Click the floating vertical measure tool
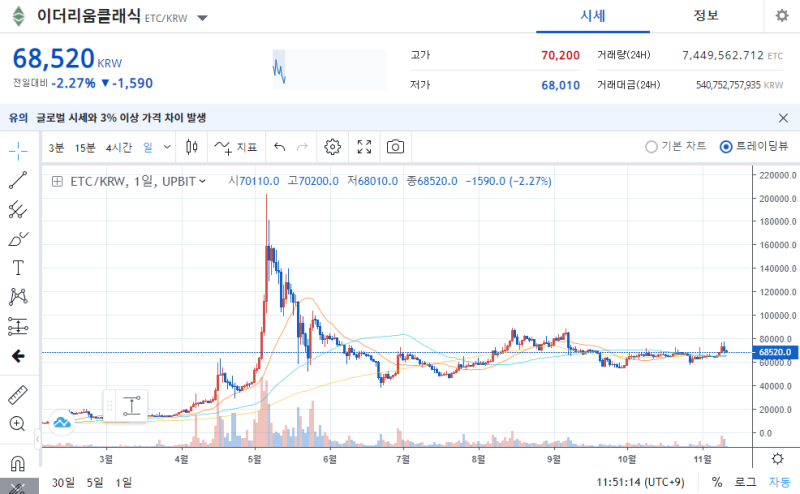This screenshot has height=494, width=800. 132,406
